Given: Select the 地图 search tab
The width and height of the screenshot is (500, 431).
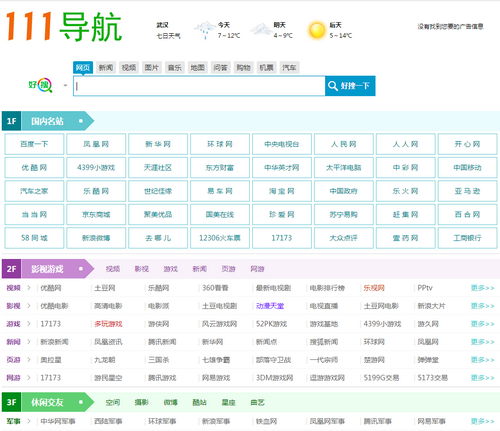Looking at the screenshot, I should 197,68.
